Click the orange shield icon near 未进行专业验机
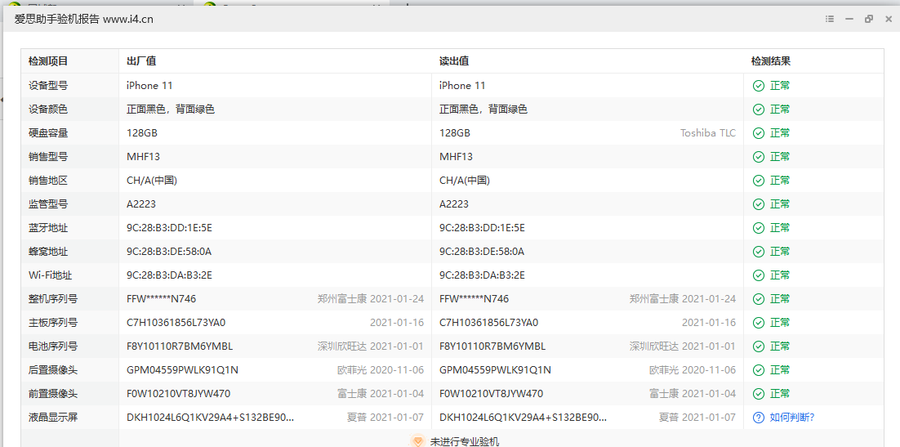Viewport: 900px width, 447px height. pyautogui.click(x=417, y=441)
